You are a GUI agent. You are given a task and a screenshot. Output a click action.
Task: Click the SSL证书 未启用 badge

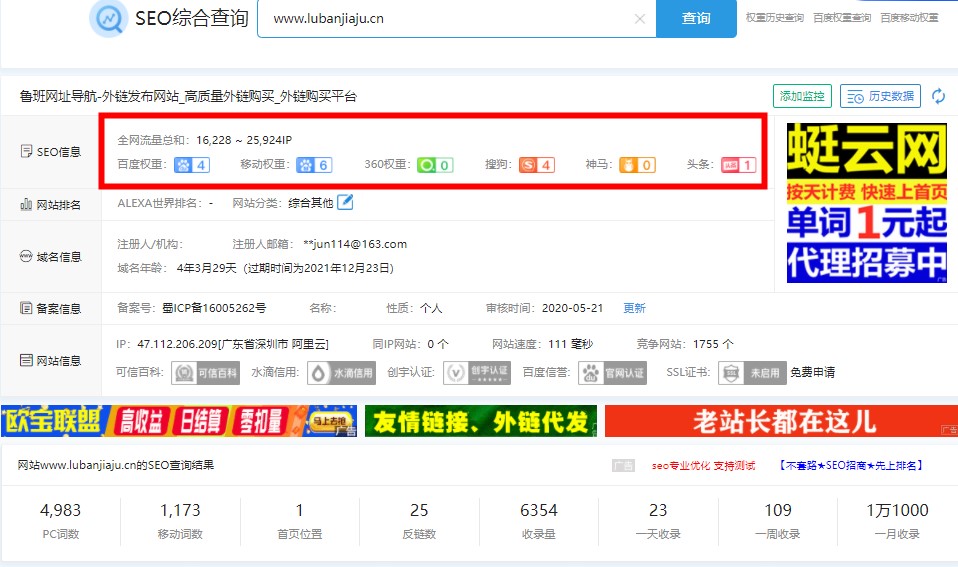click(752, 373)
